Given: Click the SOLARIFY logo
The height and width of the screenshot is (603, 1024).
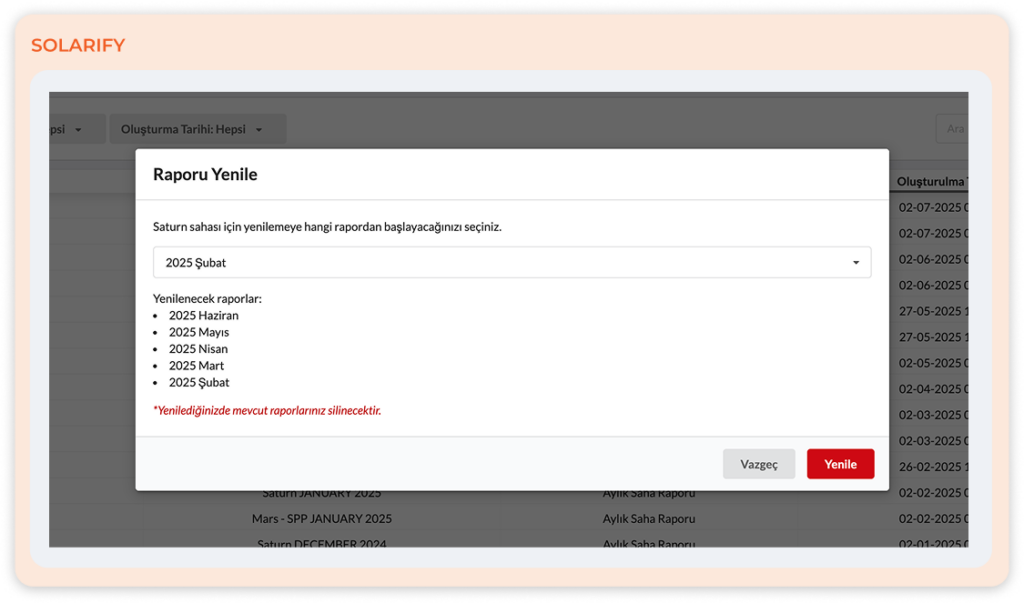Looking at the screenshot, I should coord(78,46).
